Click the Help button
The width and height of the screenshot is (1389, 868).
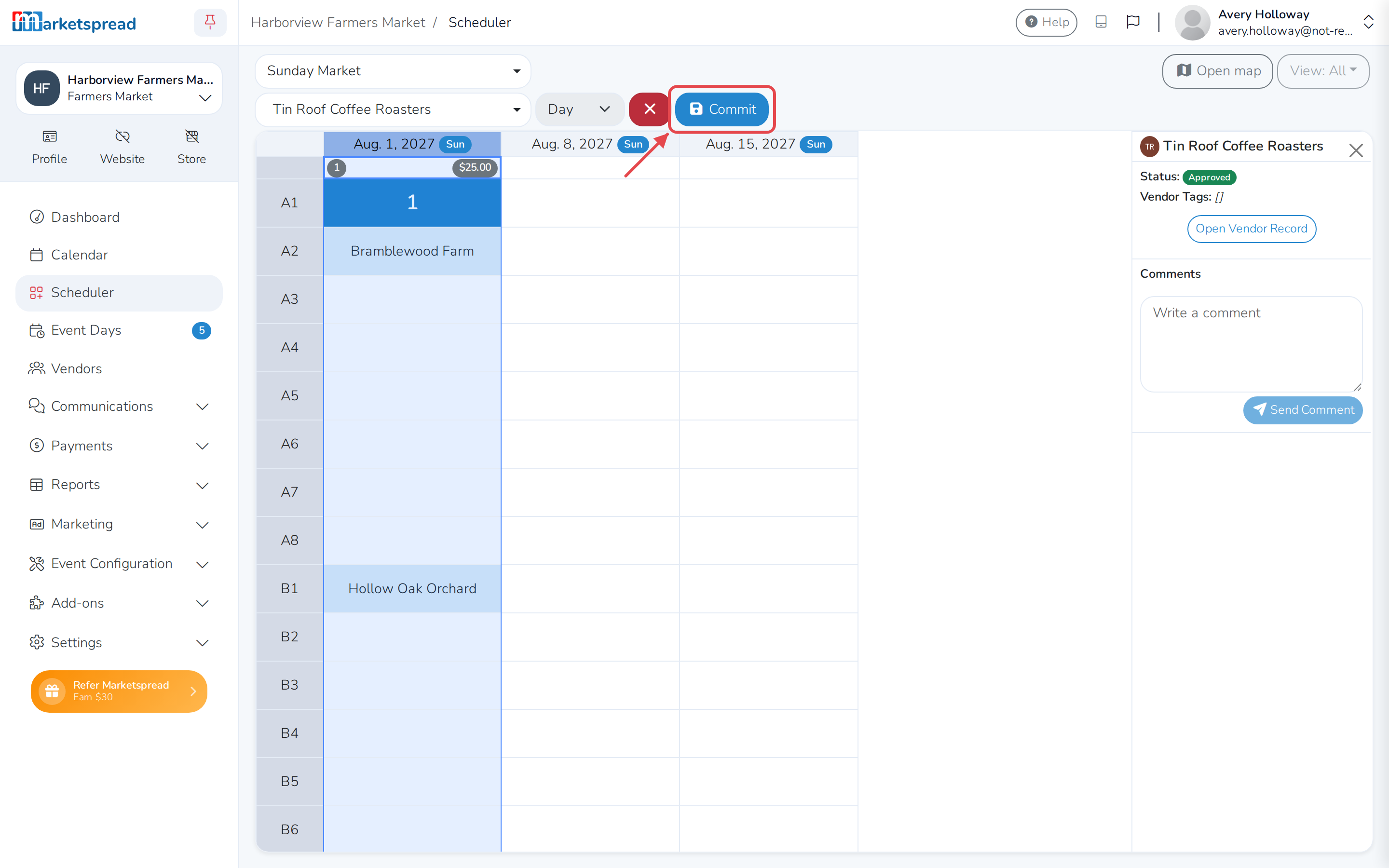(1046, 22)
